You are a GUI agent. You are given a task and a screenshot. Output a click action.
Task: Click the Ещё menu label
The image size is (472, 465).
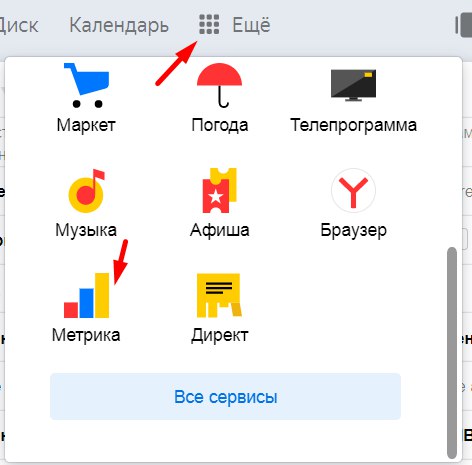click(x=251, y=25)
